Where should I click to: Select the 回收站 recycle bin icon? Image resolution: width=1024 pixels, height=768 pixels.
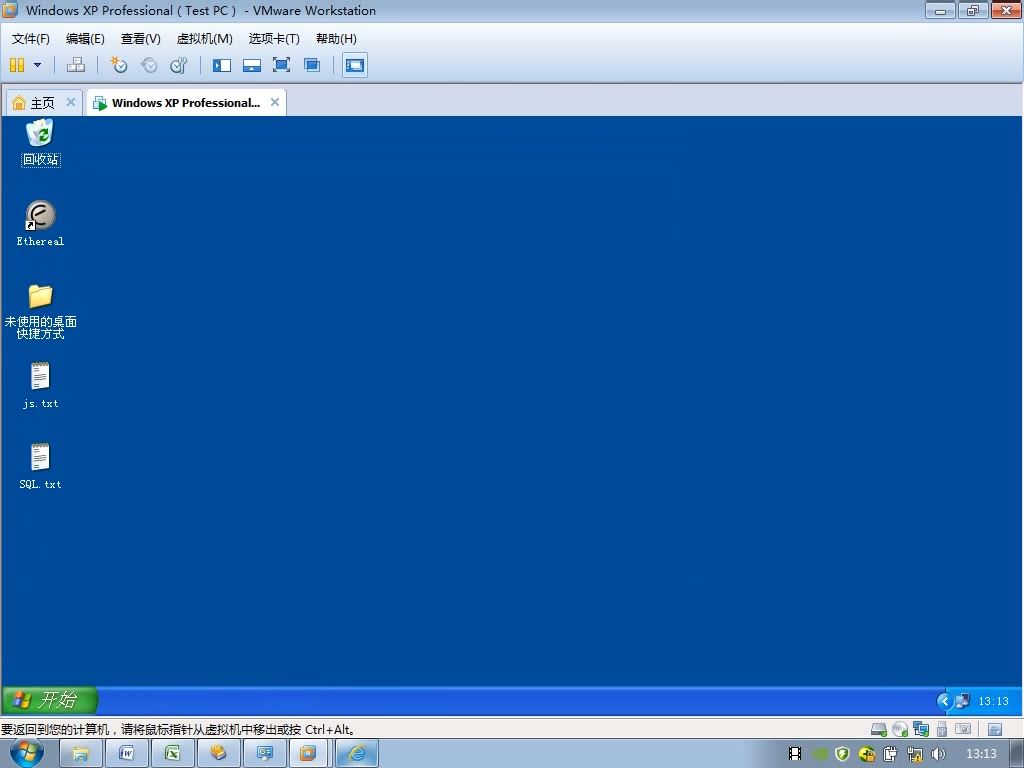40,142
